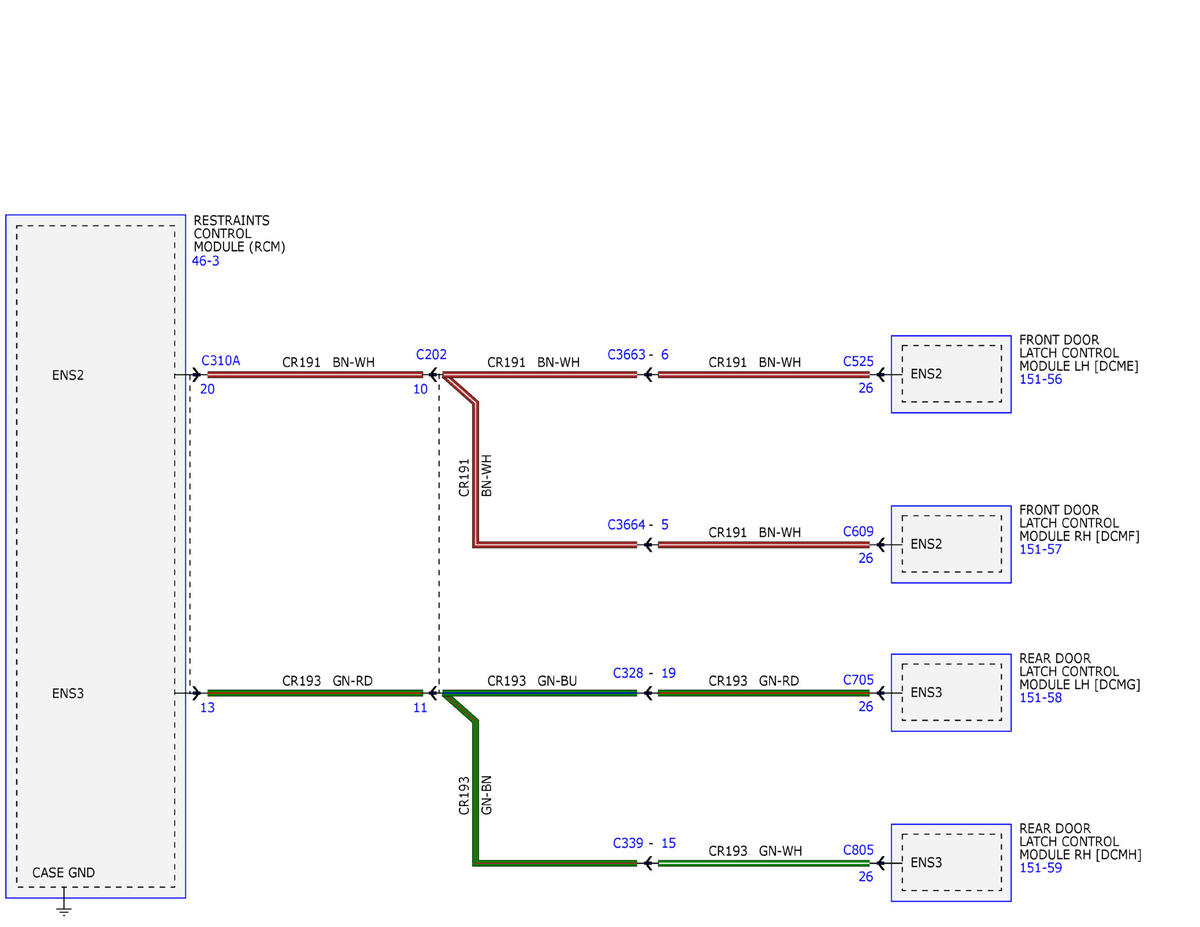The height and width of the screenshot is (927, 1200).
Task: Select the CASE GND text
Action: point(63,873)
